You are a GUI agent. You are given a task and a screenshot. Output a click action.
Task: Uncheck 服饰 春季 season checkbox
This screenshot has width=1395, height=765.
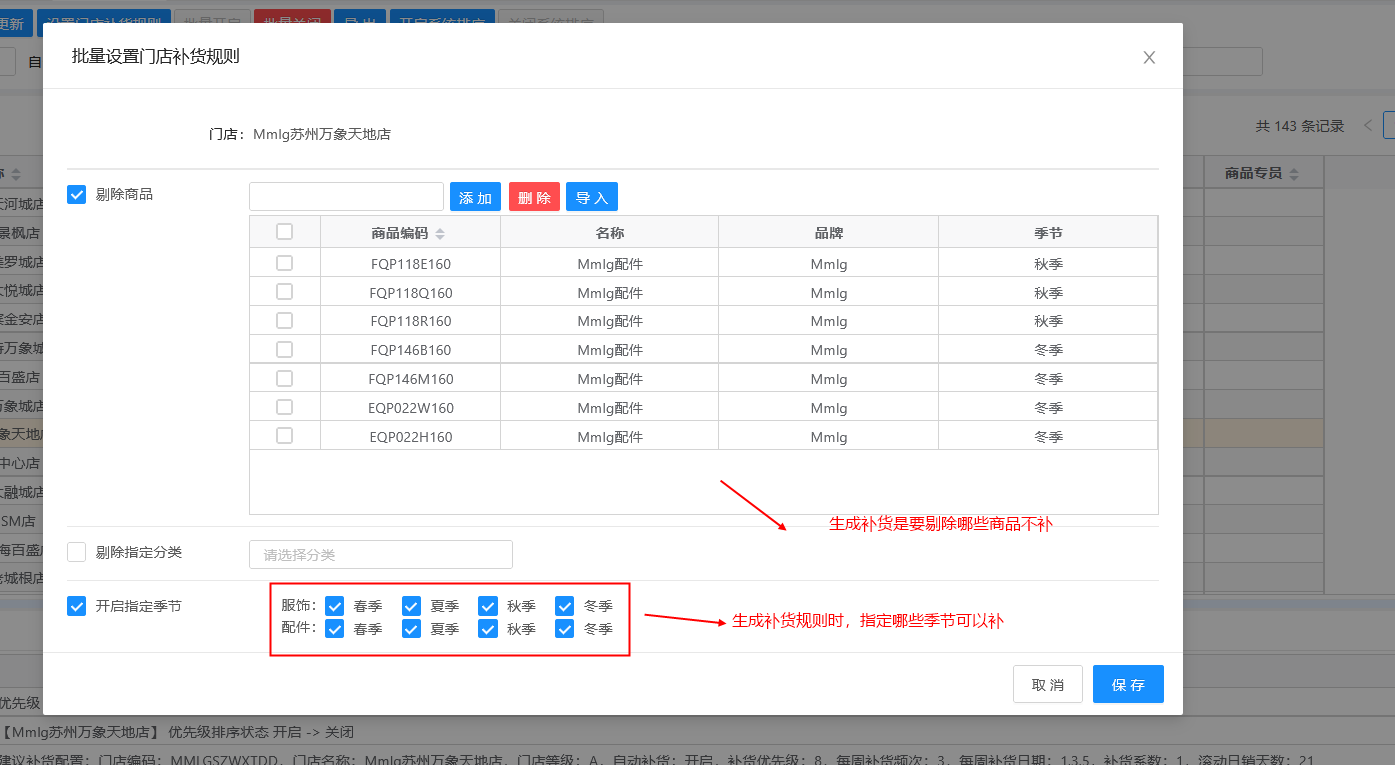pos(335,606)
